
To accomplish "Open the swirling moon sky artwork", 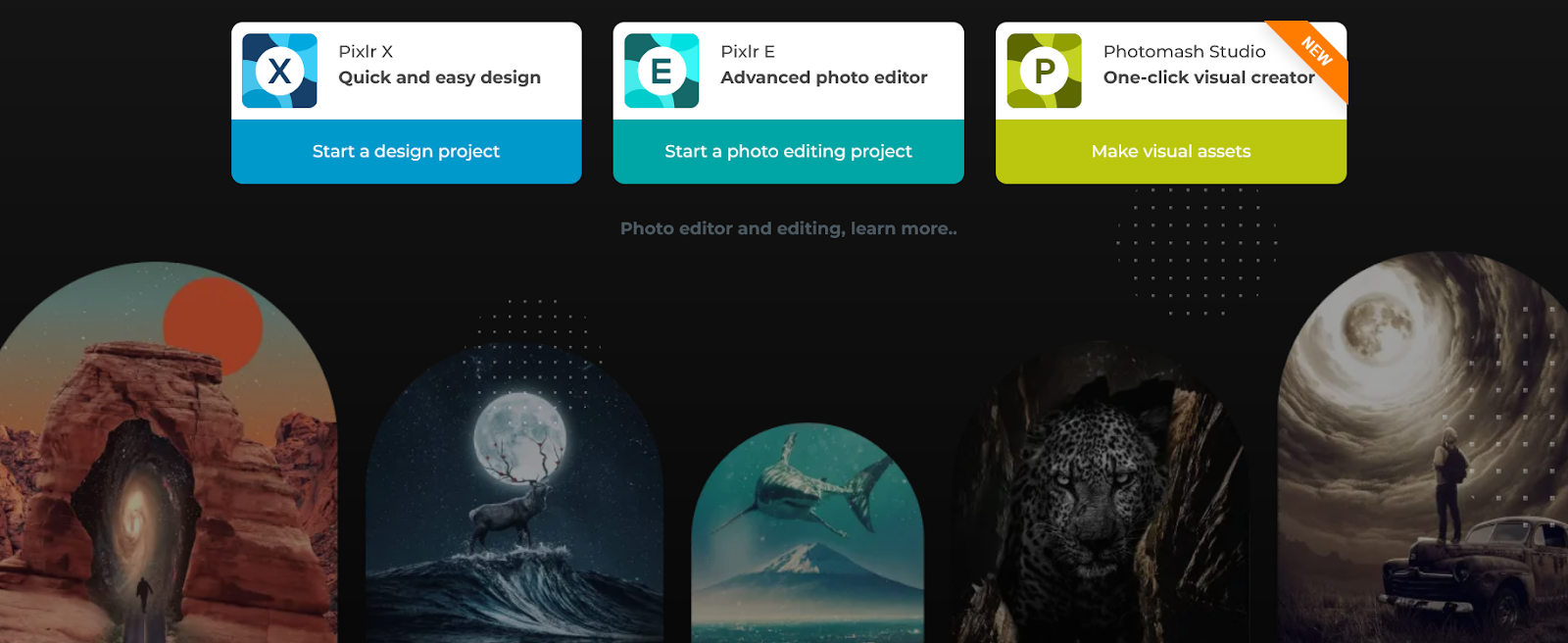I will pyautogui.click(x=1423, y=448).
